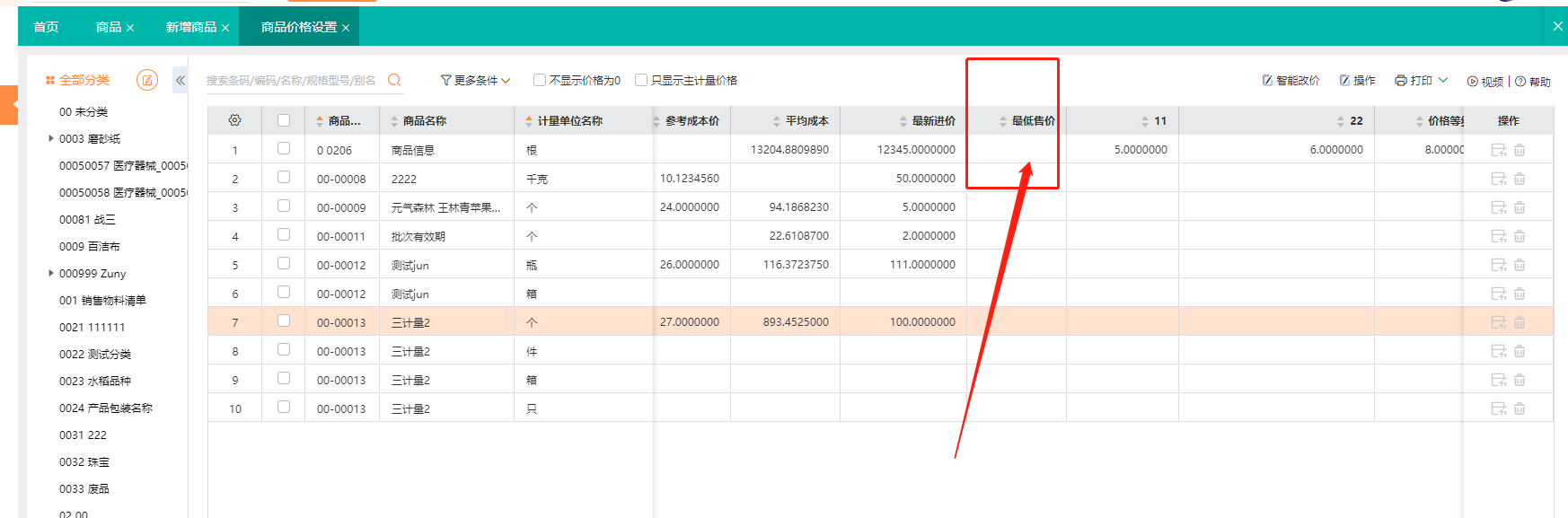Collapse the category sidebar panel
This screenshot has width=1568, height=518.
click(x=181, y=81)
